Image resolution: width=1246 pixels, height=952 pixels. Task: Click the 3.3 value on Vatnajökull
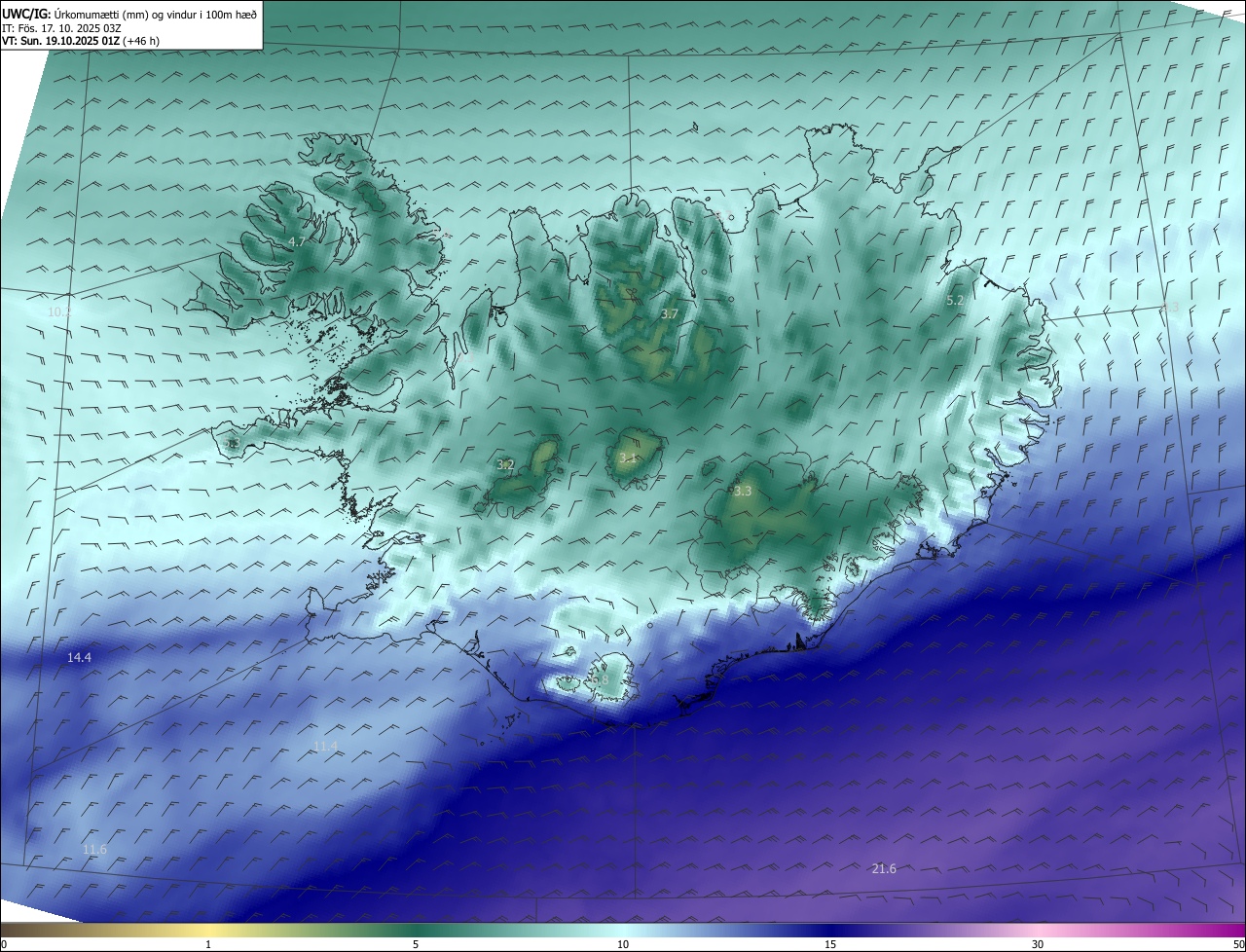pyautogui.click(x=743, y=492)
